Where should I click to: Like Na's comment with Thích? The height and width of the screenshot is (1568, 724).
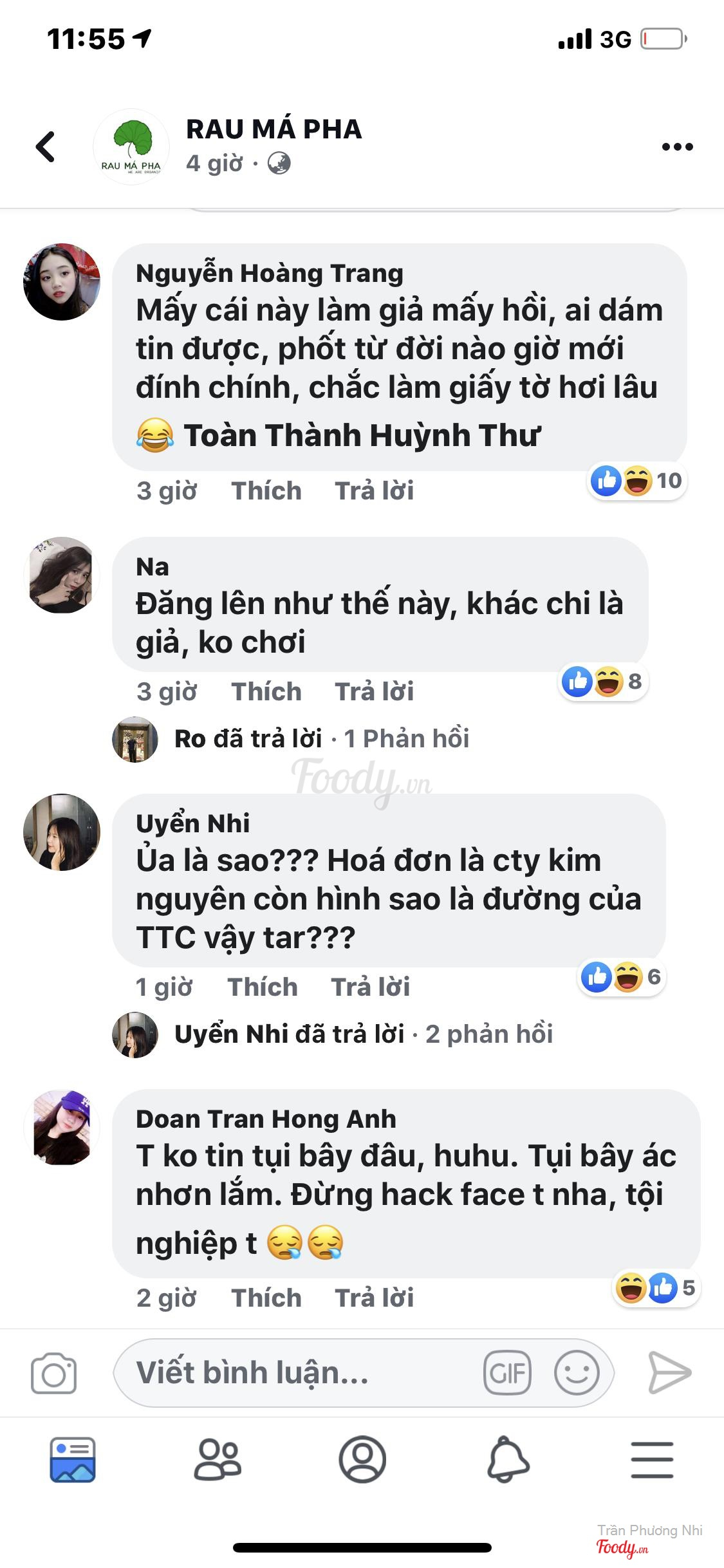266,691
